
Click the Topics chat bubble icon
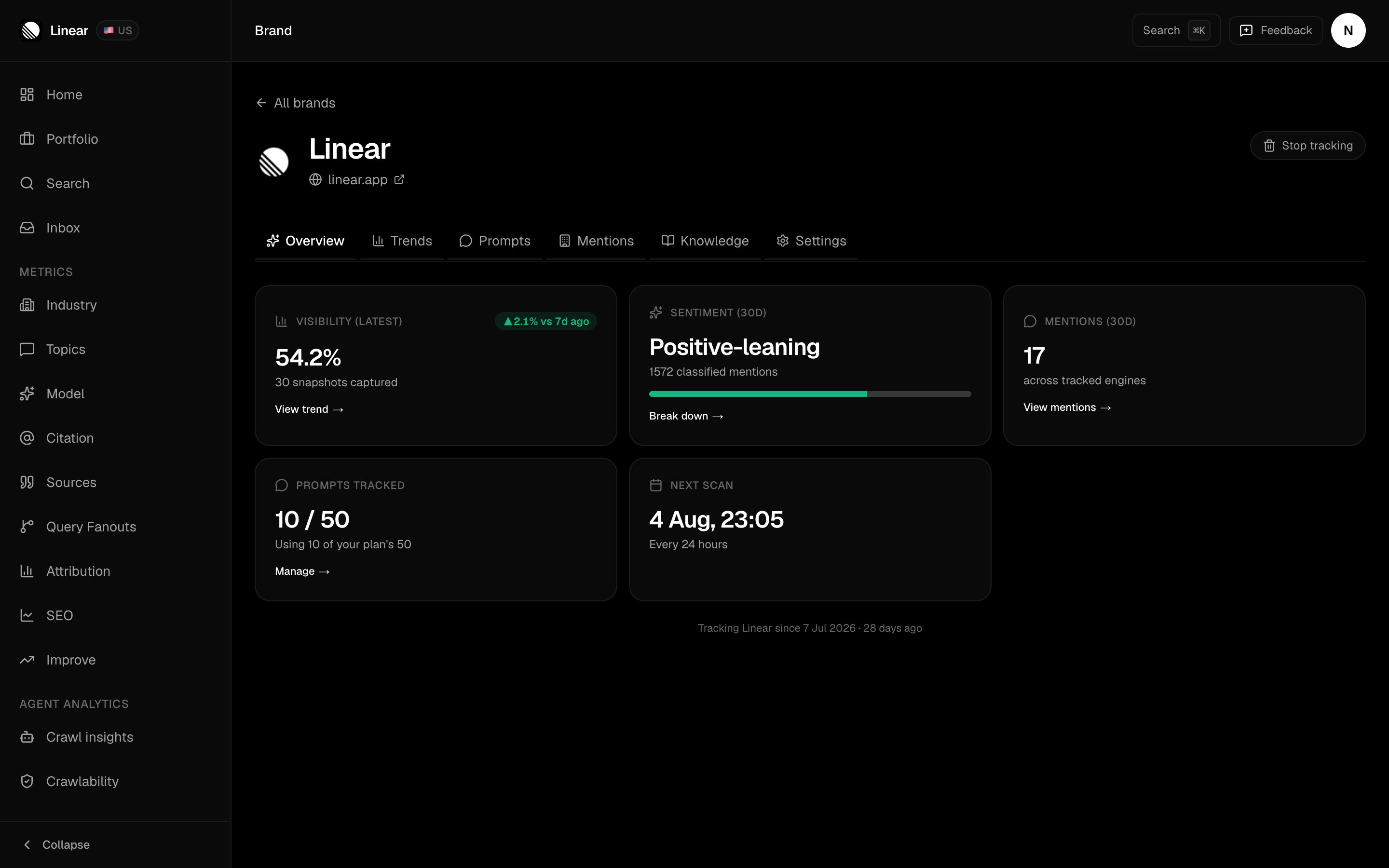click(27, 349)
